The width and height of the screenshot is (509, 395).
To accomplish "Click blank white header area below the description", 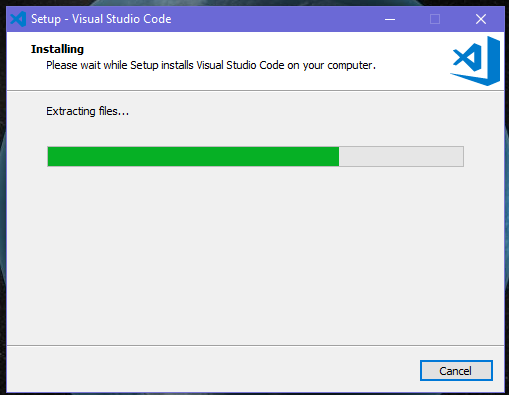I will 233,81.
